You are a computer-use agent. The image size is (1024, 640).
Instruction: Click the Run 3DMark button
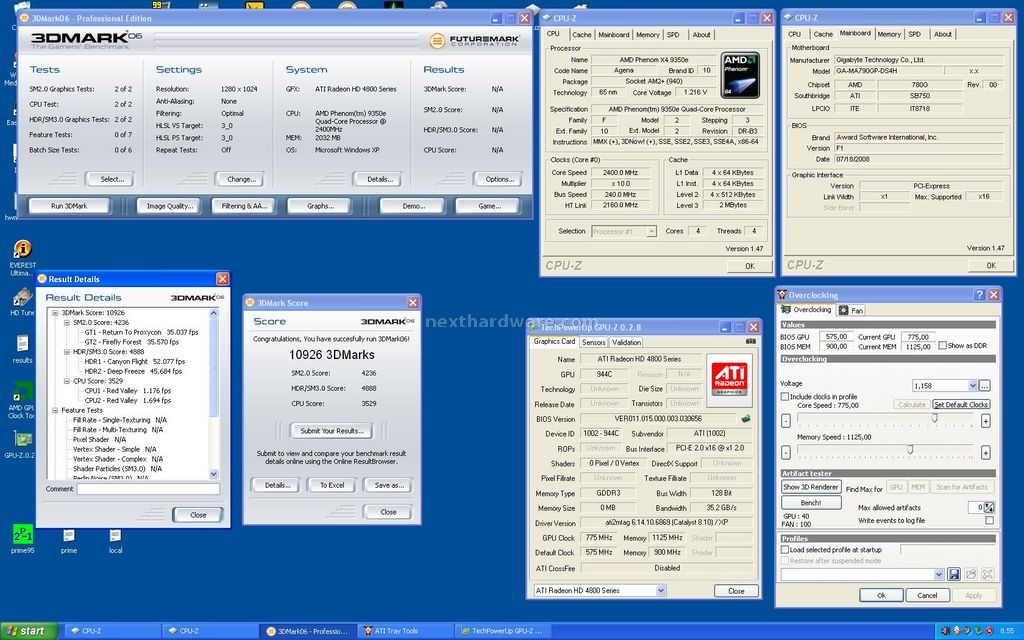pos(69,206)
